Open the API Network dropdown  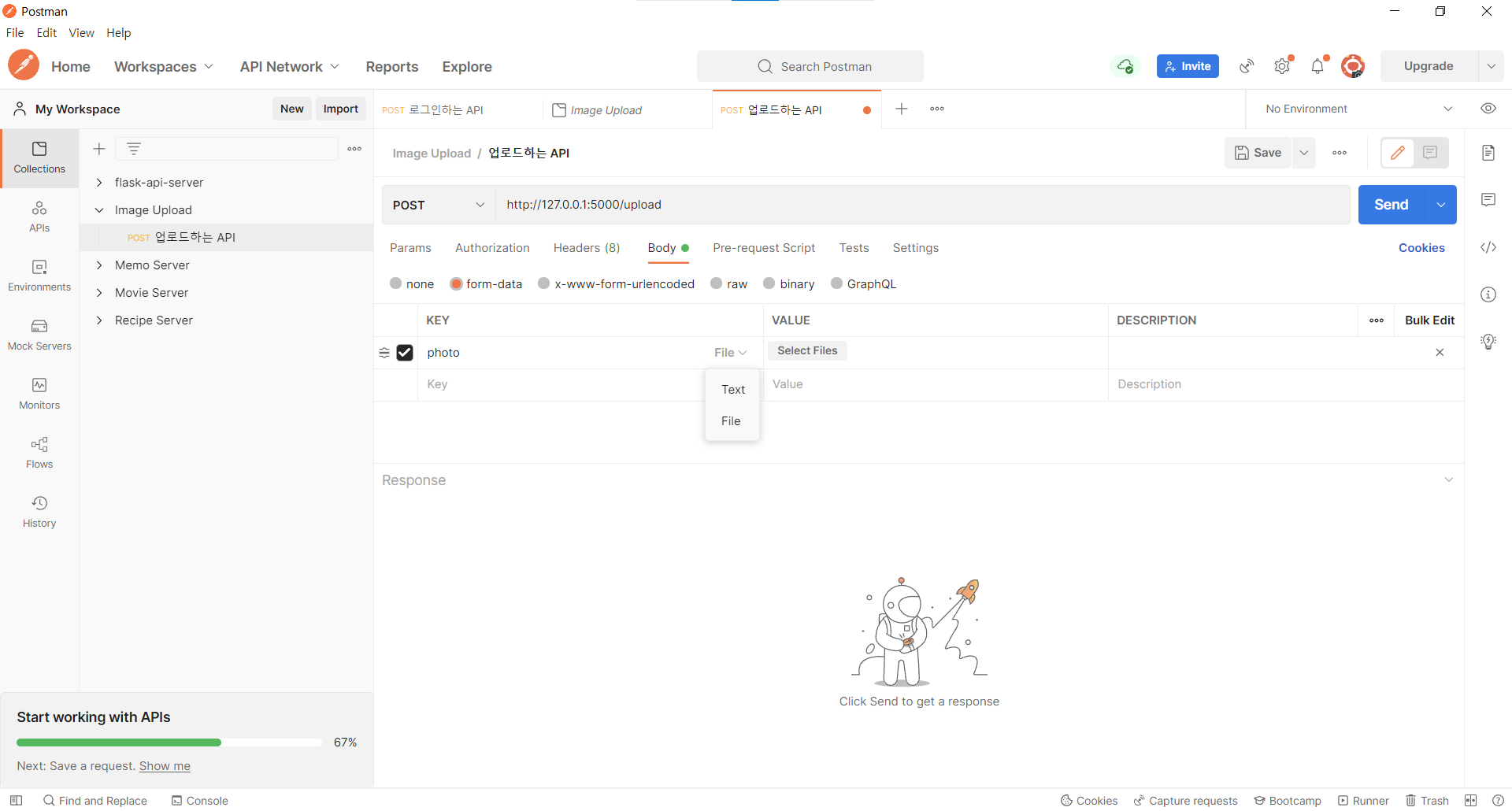click(x=290, y=67)
